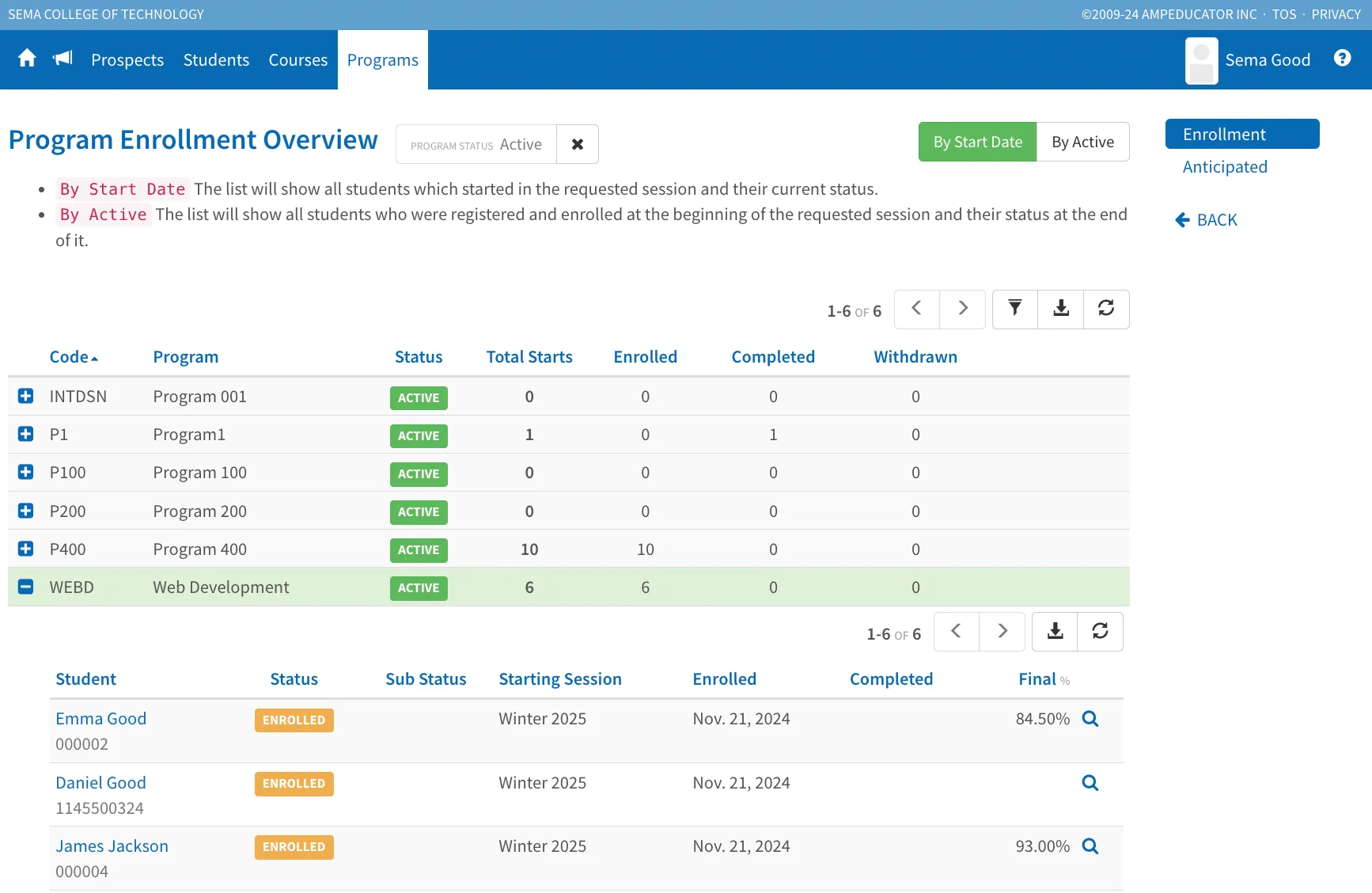This screenshot has height=893, width=1372.
Task: Open the TOS link
Action: coord(1284,14)
